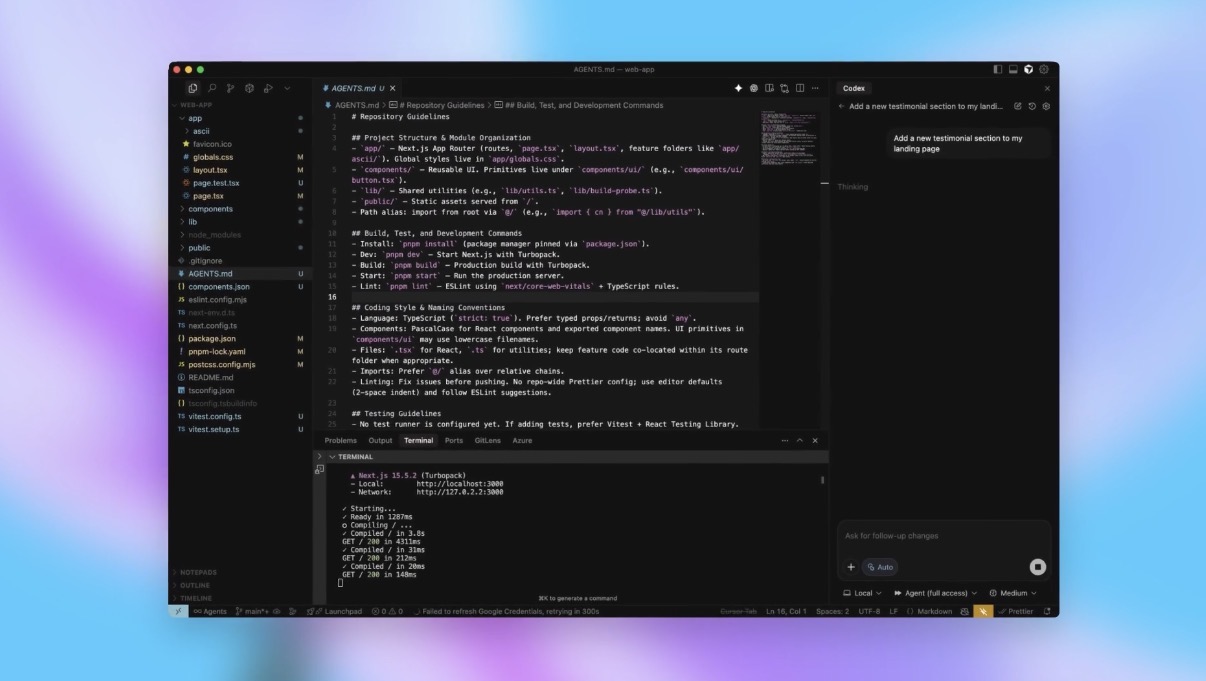The height and width of the screenshot is (681, 1206).
Task: Switch to the Ports panel tab
Action: tap(454, 440)
